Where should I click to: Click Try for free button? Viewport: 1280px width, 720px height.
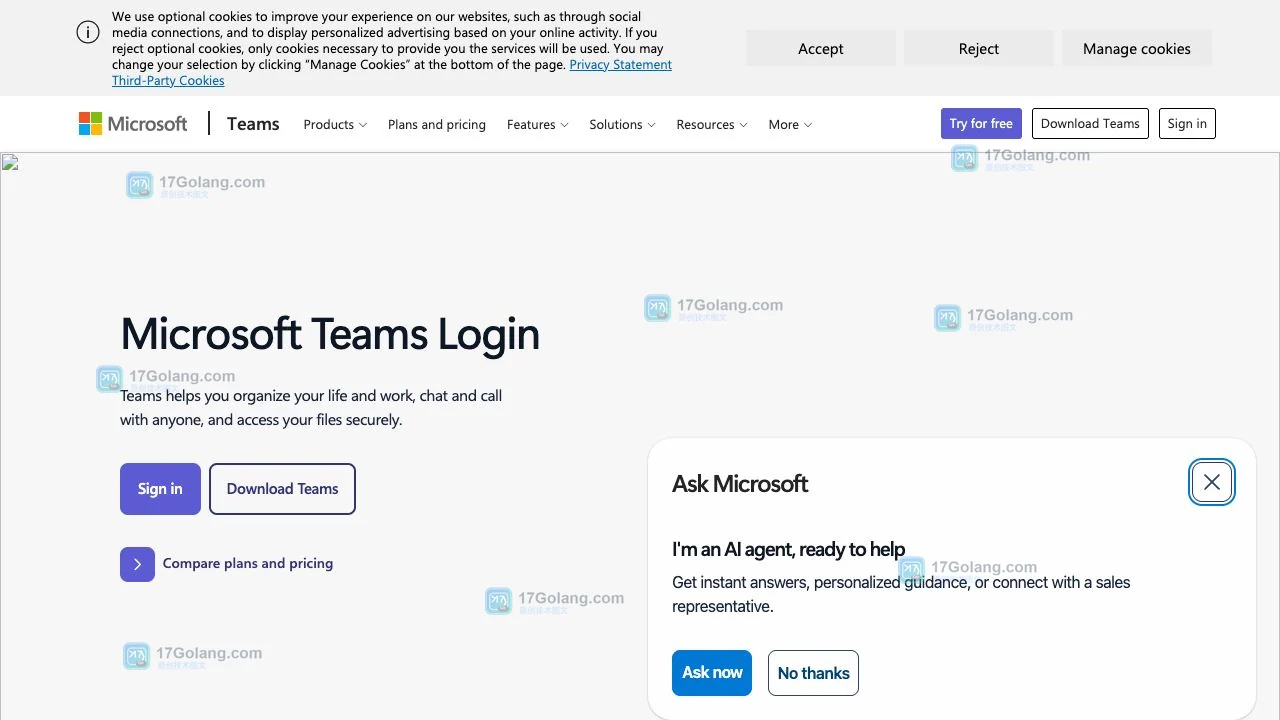click(981, 124)
